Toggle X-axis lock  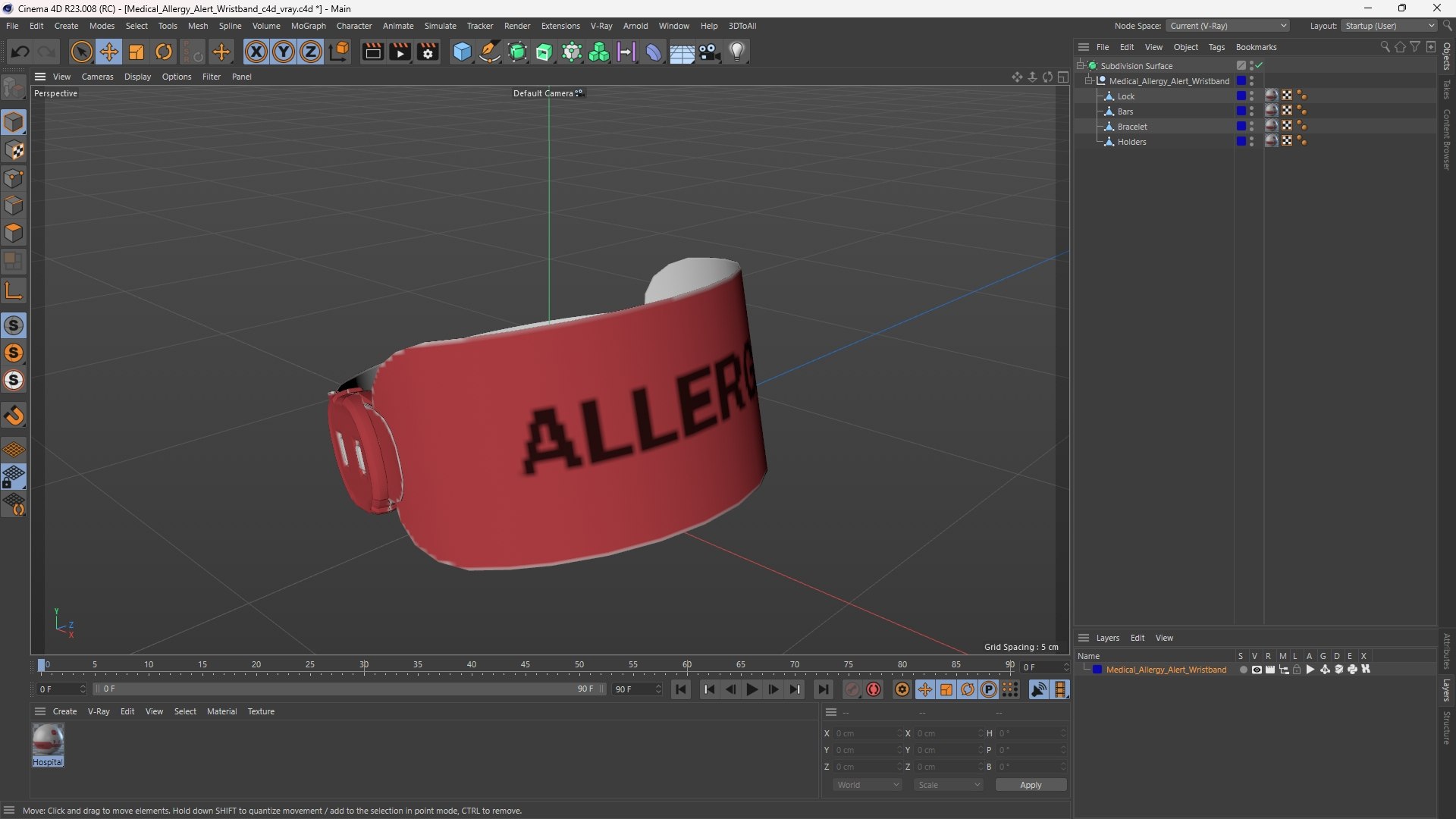pos(256,52)
